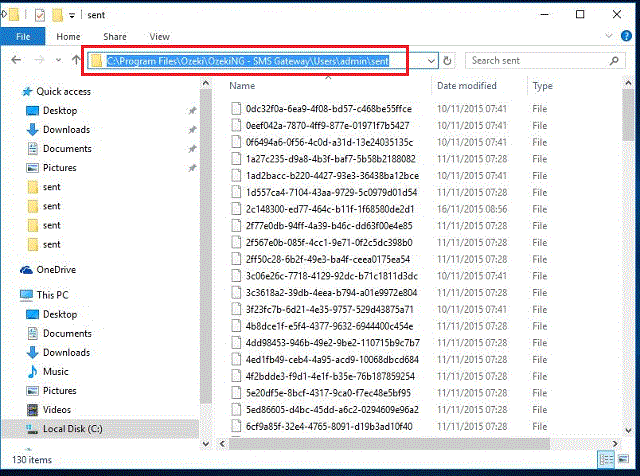This screenshot has width=640, height=476.
Task: Open Videos under This PC
Action: pyautogui.click(x=57, y=410)
